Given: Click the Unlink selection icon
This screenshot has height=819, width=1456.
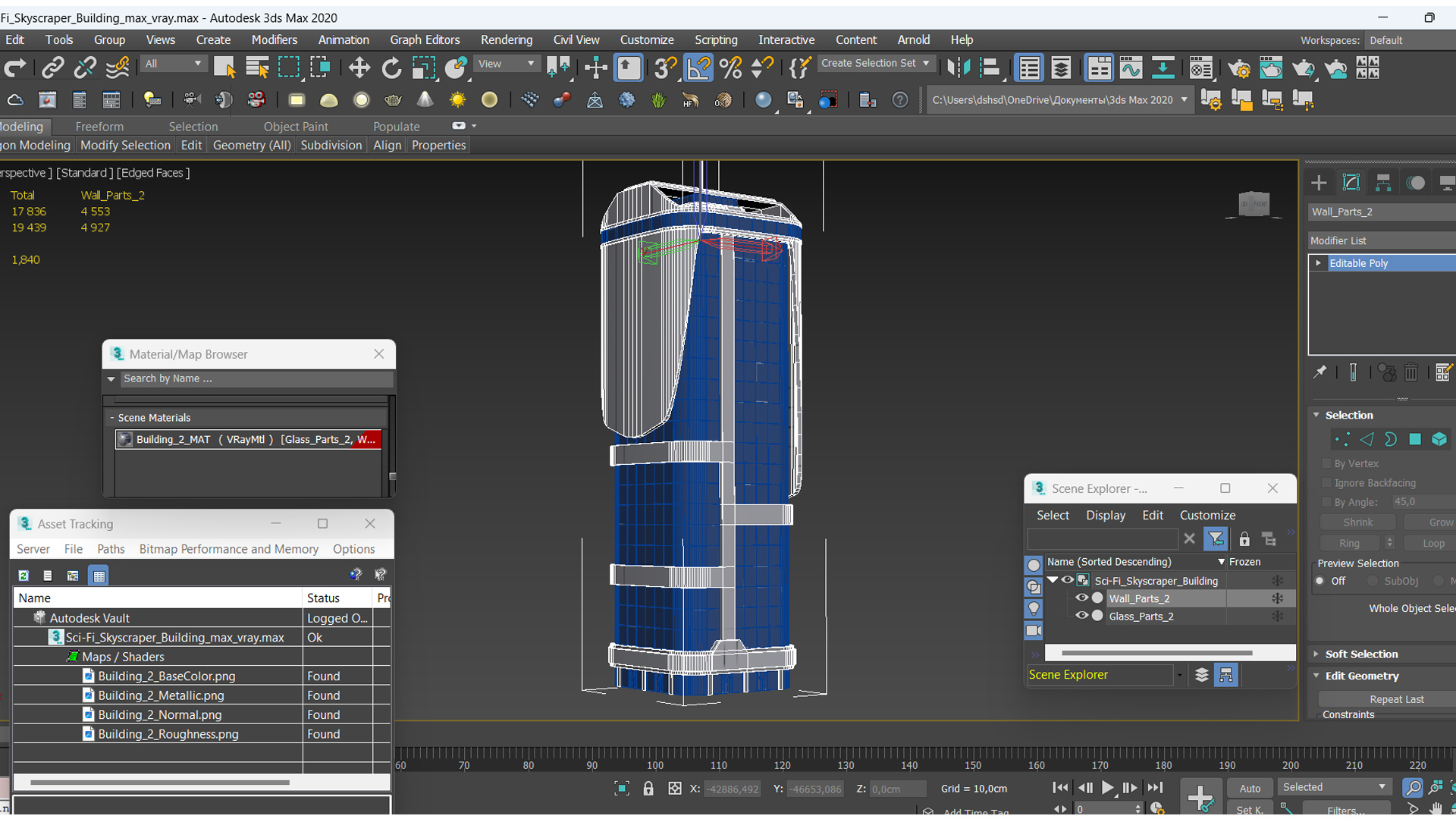Looking at the screenshot, I should click(85, 68).
